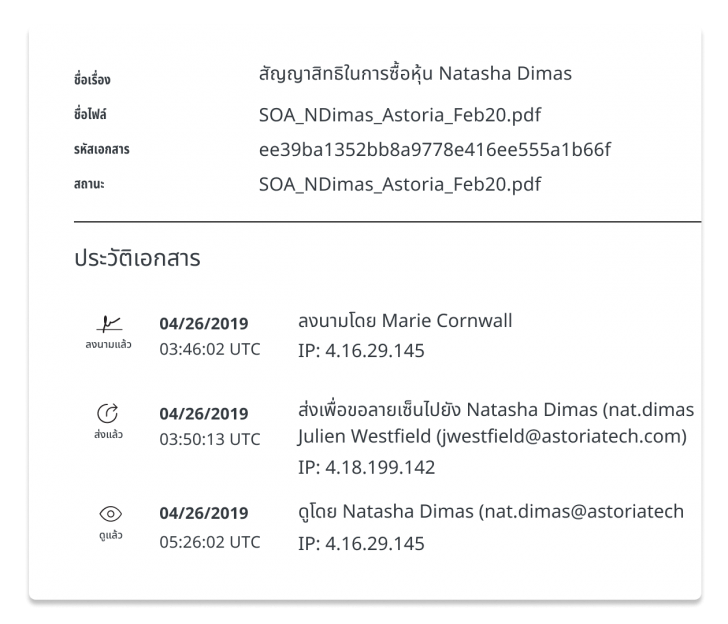Click the ประวัติเอกสาร section heading
The height and width of the screenshot is (624, 728).
coord(139,259)
